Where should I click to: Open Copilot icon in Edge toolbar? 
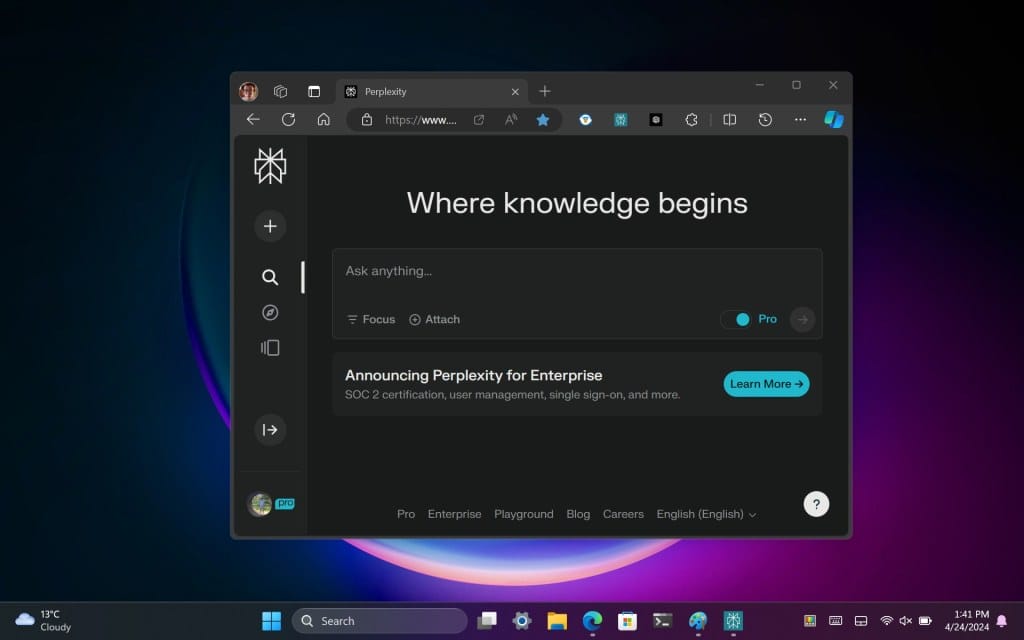click(833, 119)
